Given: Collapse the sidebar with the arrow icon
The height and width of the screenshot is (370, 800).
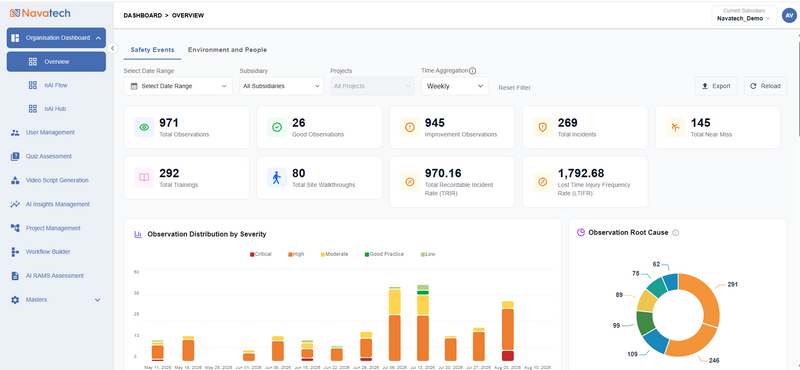Looking at the screenshot, I should point(113,47).
